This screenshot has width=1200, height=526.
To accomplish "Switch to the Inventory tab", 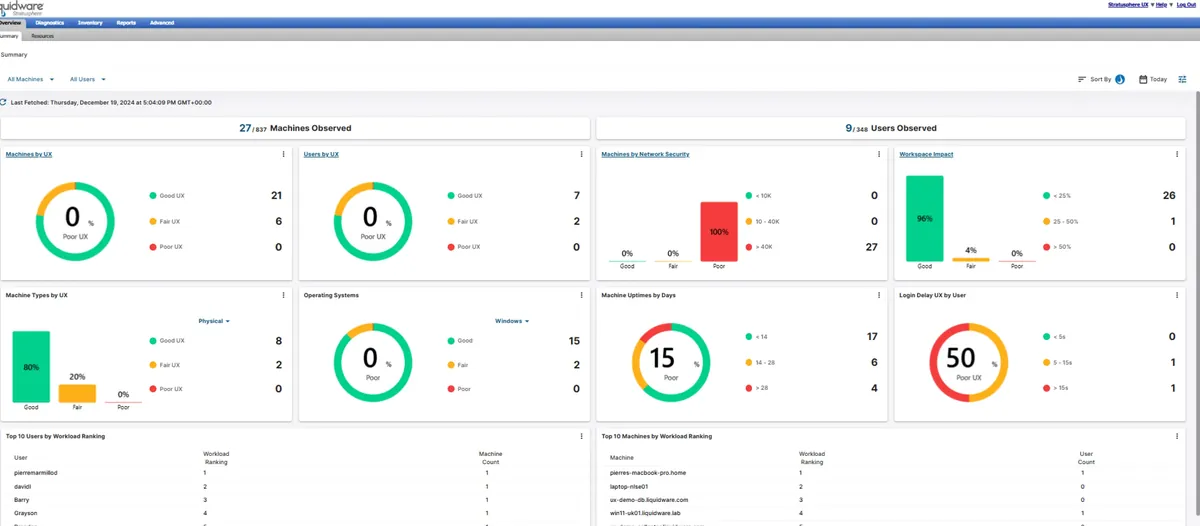I will 90,21.
